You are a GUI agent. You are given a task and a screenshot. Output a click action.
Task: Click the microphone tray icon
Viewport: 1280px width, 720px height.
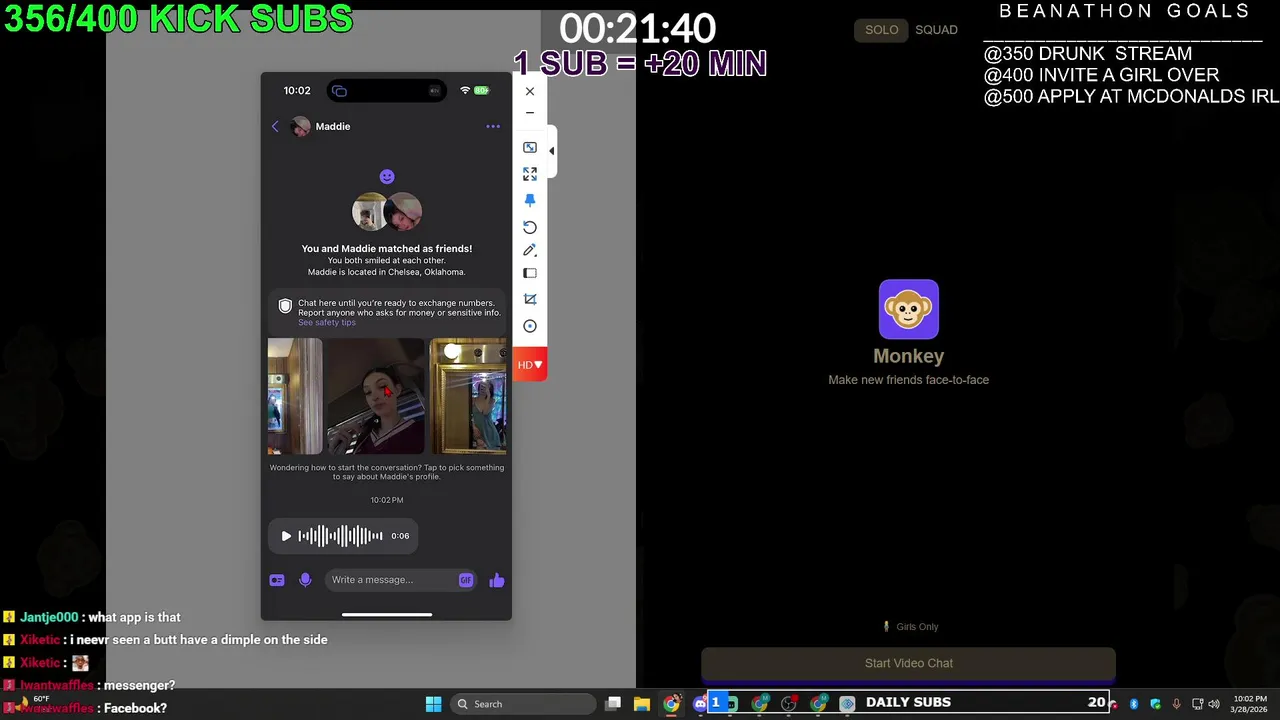(x=1176, y=704)
